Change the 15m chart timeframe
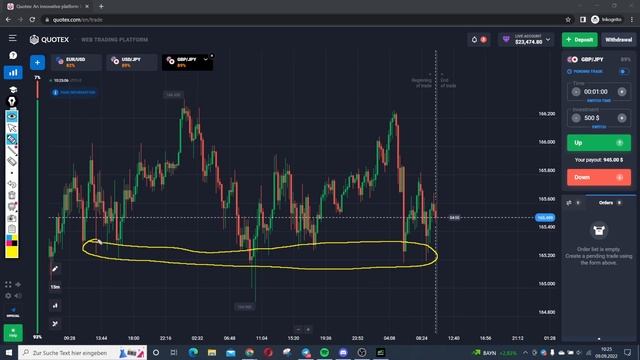Image resolution: width=640 pixels, height=360 pixels. 55,287
